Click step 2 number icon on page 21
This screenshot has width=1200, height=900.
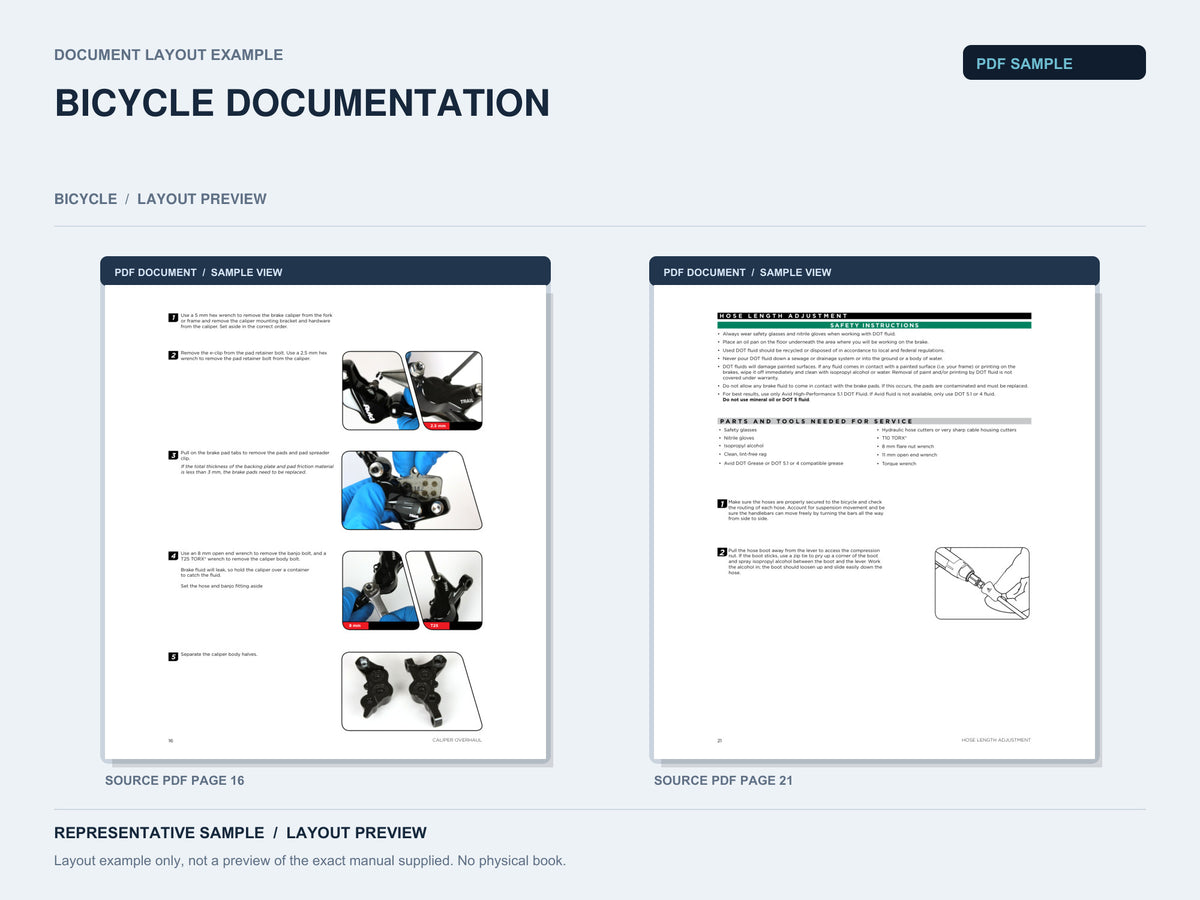(722, 552)
